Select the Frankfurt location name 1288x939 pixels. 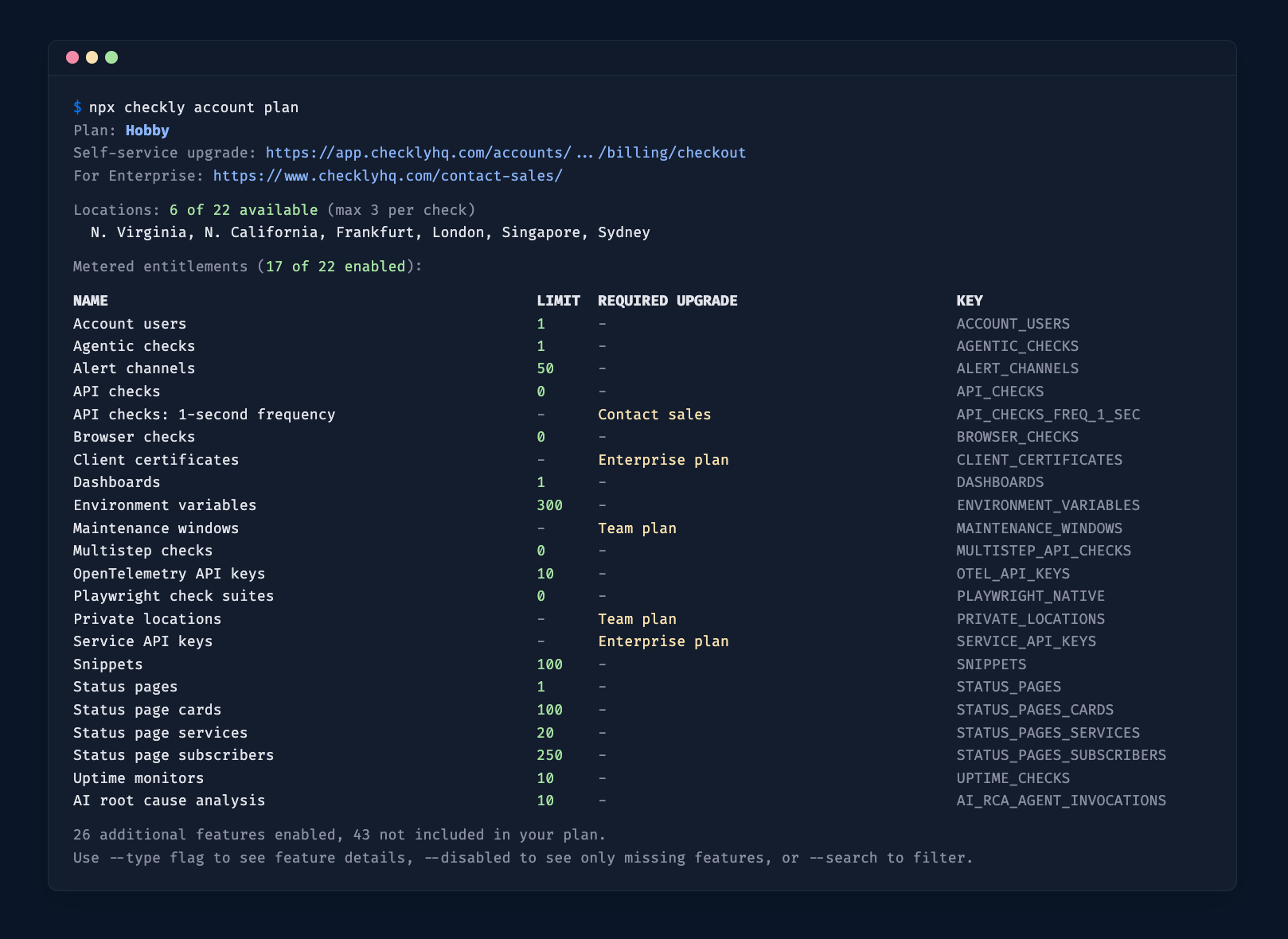[375, 232]
